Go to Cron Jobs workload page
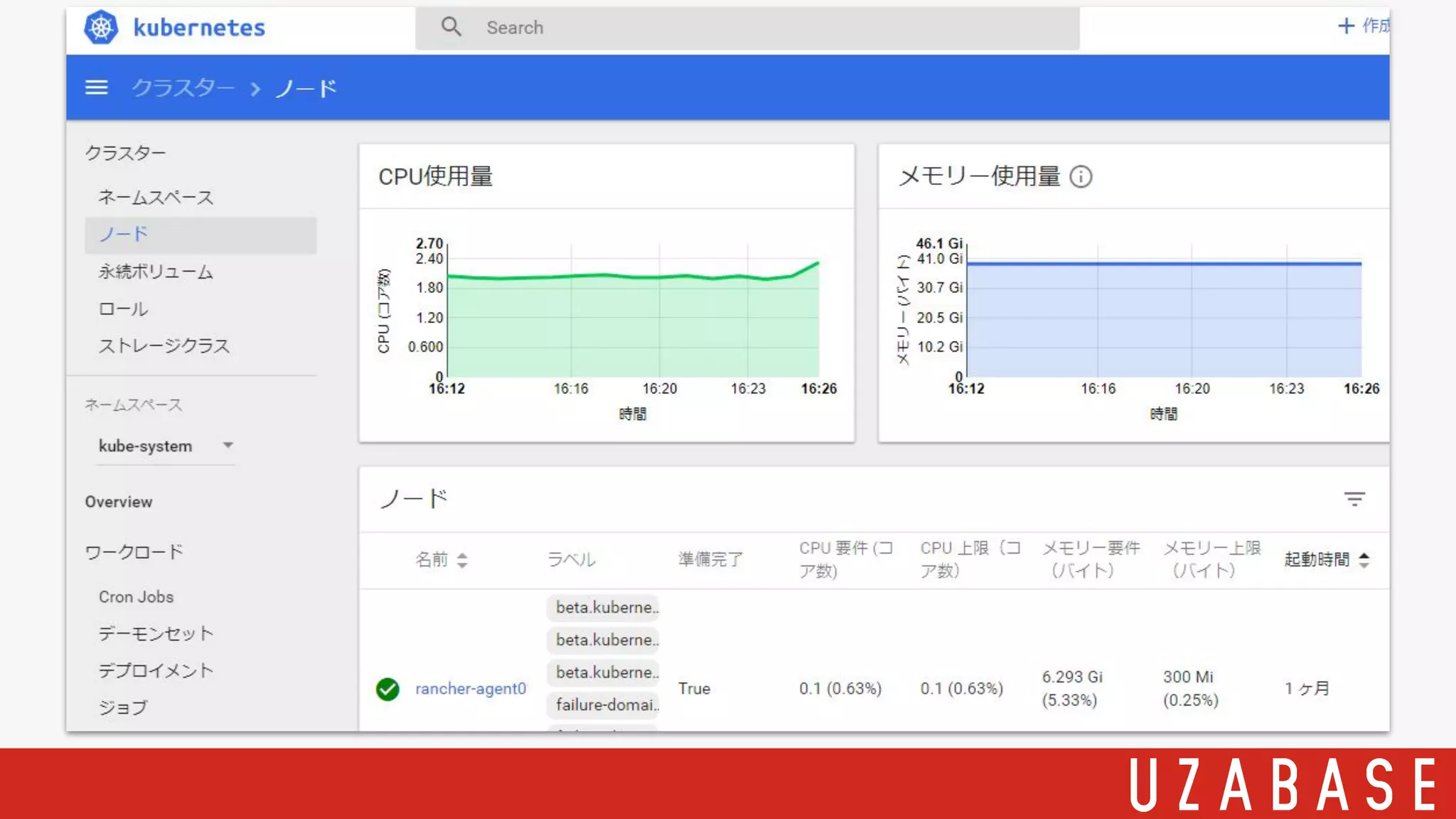 pyautogui.click(x=136, y=596)
